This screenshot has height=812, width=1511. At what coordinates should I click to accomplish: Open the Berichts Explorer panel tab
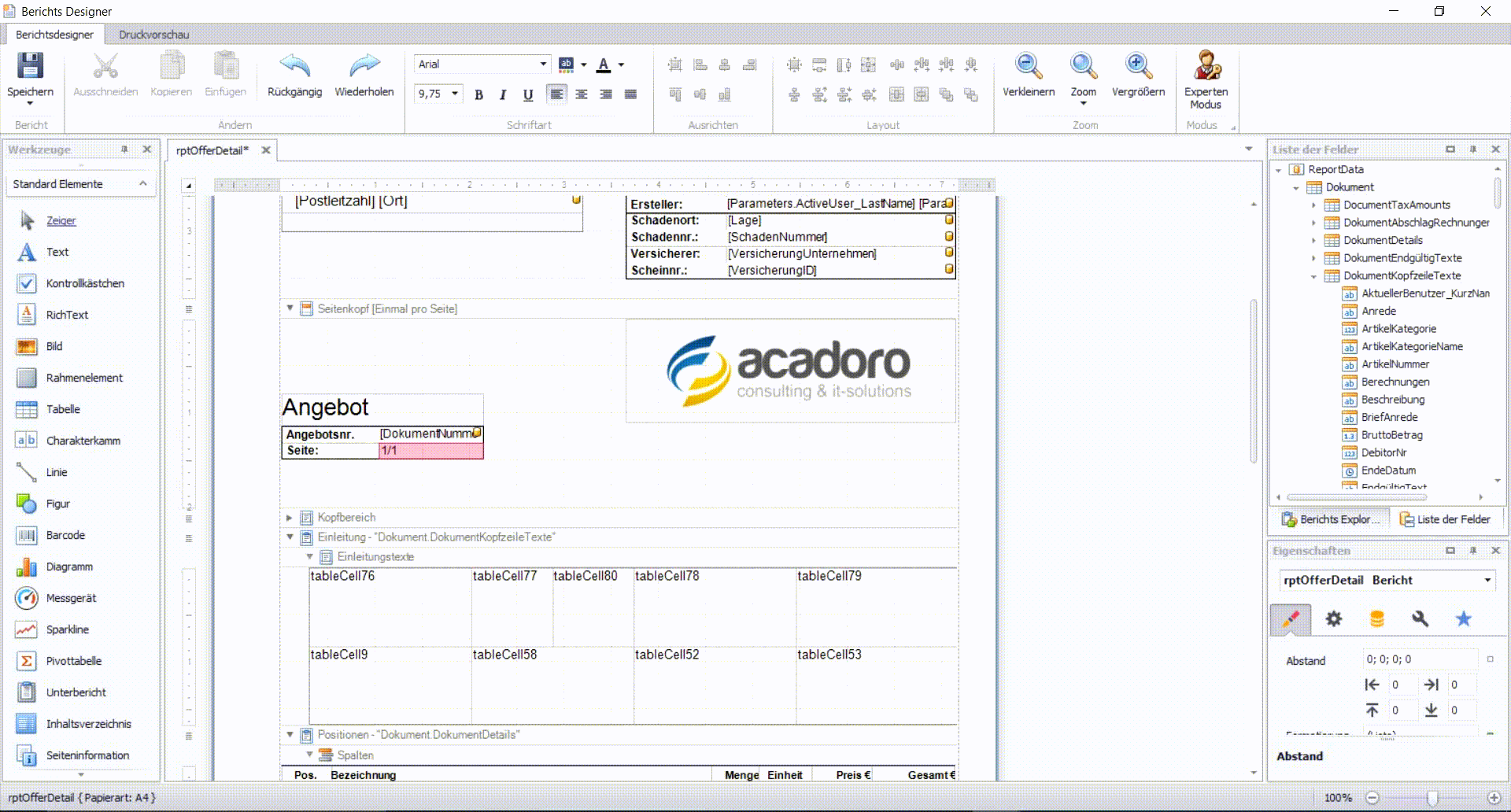pos(1331,519)
